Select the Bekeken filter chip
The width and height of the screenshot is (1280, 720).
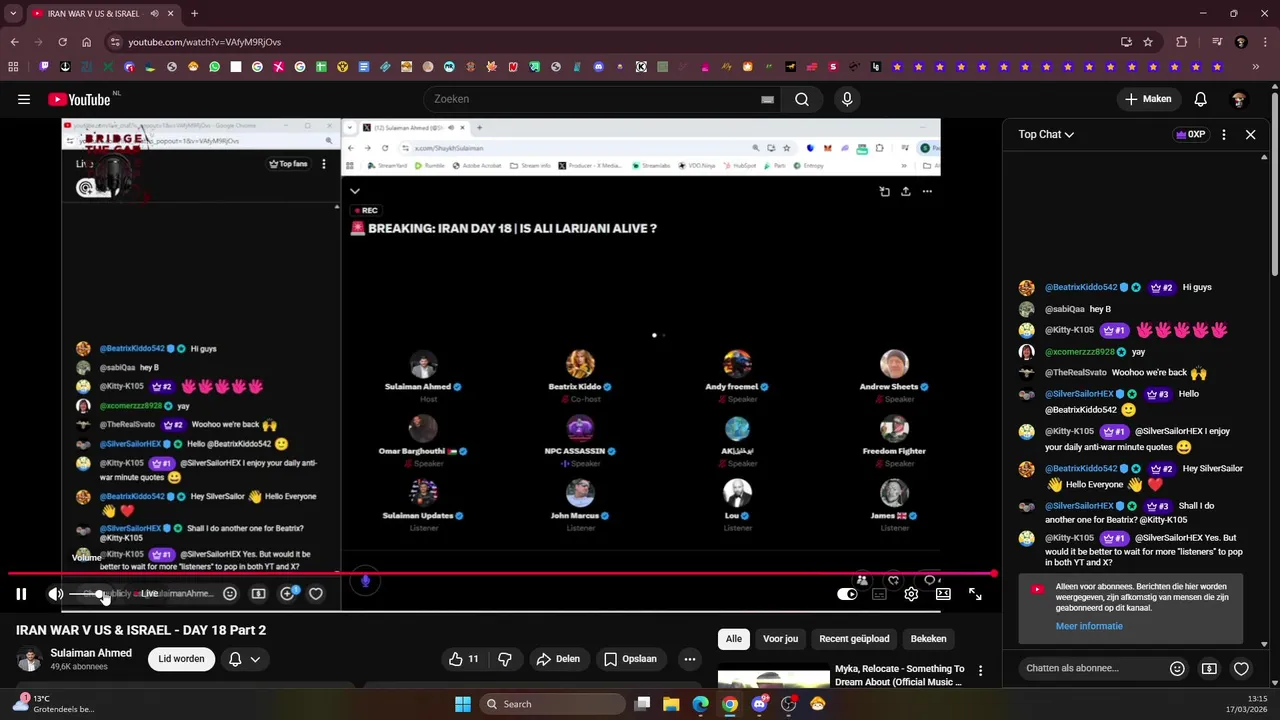point(928,639)
